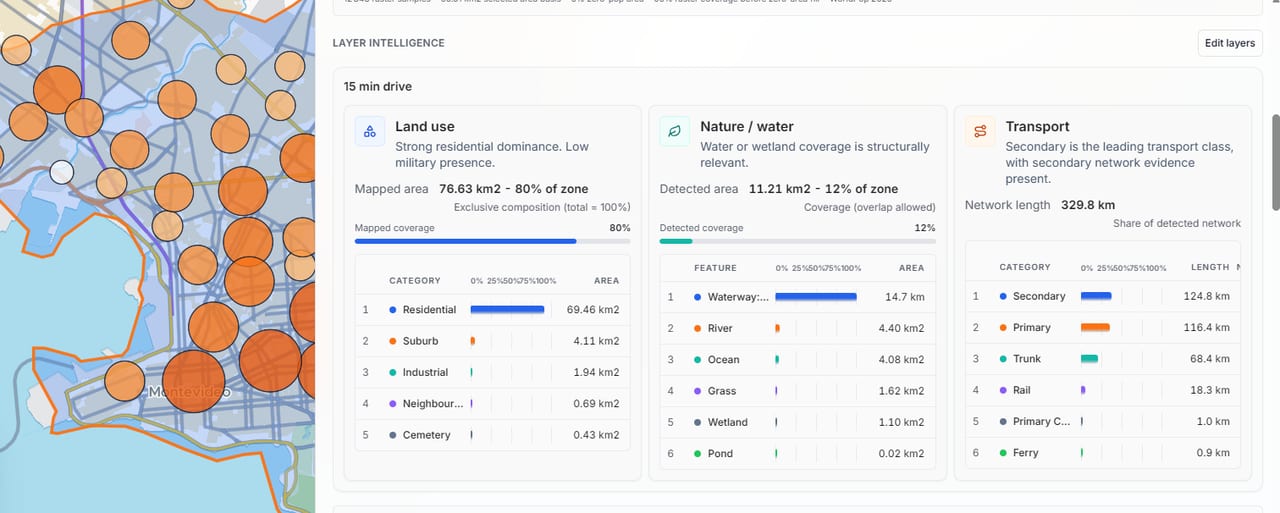The height and width of the screenshot is (513, 1280).
Task: Click the Nature / water leaf icon
Action: coord(675,131)
